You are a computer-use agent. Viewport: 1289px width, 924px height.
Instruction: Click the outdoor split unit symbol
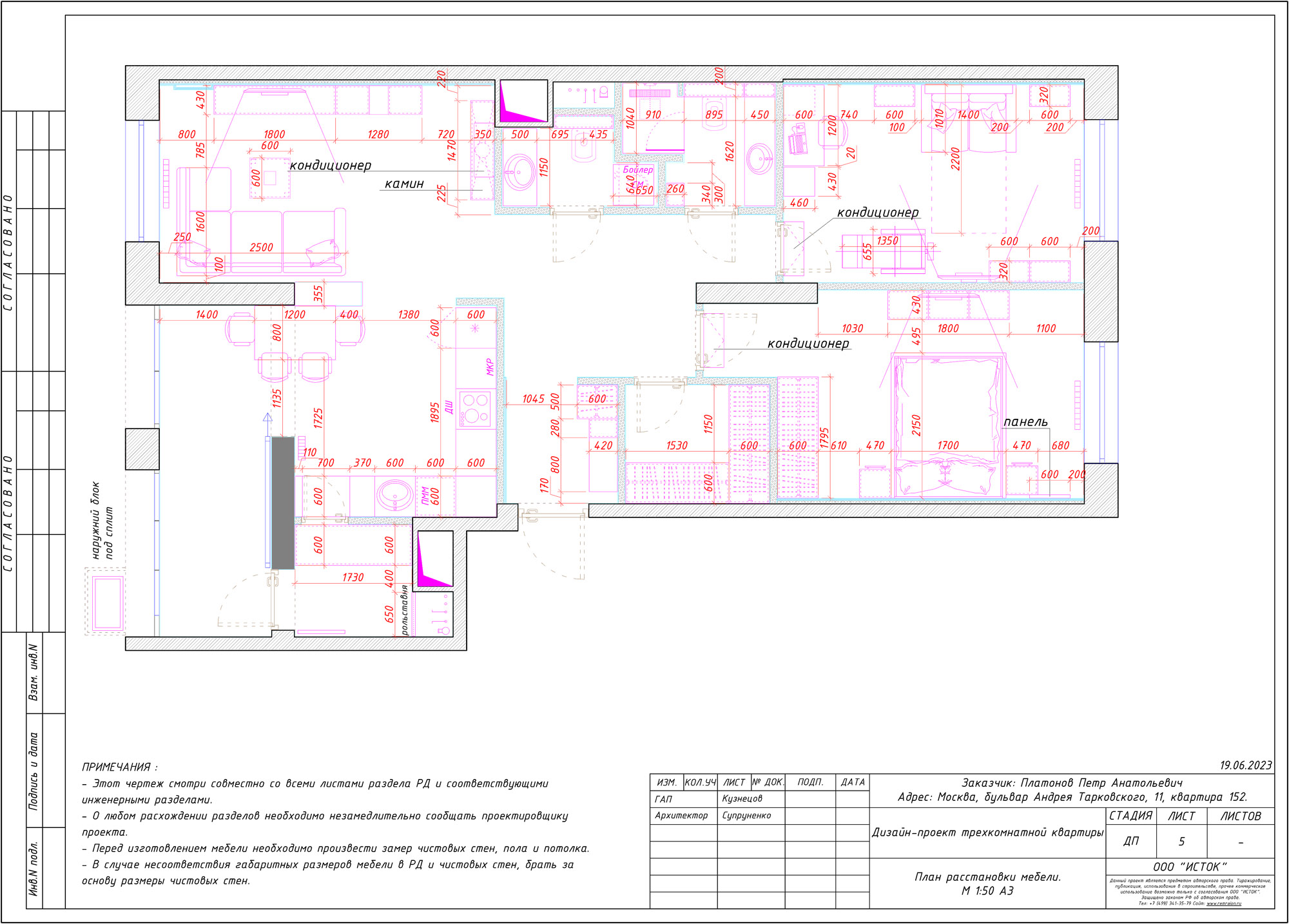(107, 603)
